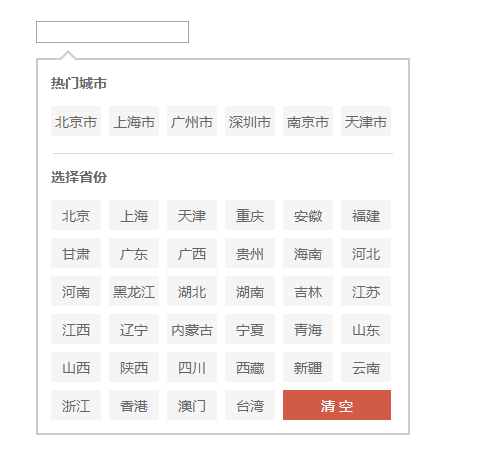Select 台湾 from province list
480x475 pixels.
point(250,405)
